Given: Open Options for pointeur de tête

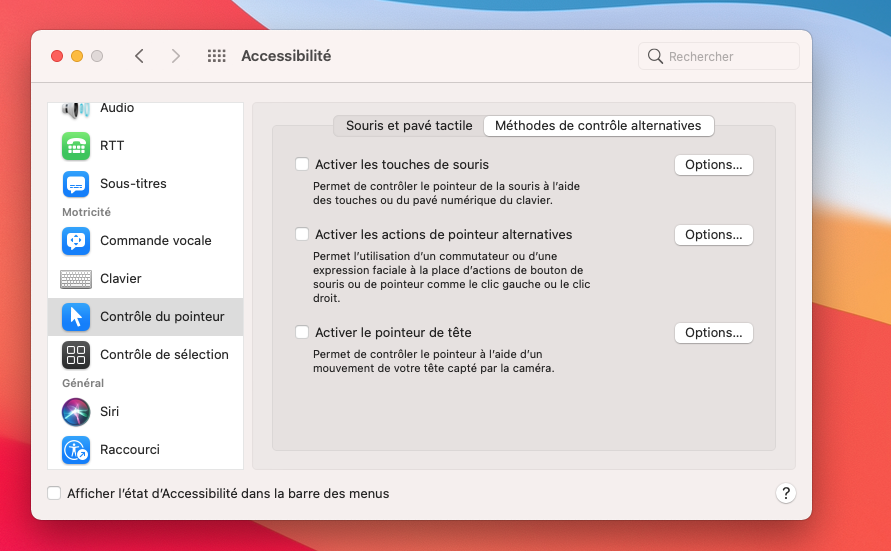Looking at the screenshot, I should pos(714,333).
